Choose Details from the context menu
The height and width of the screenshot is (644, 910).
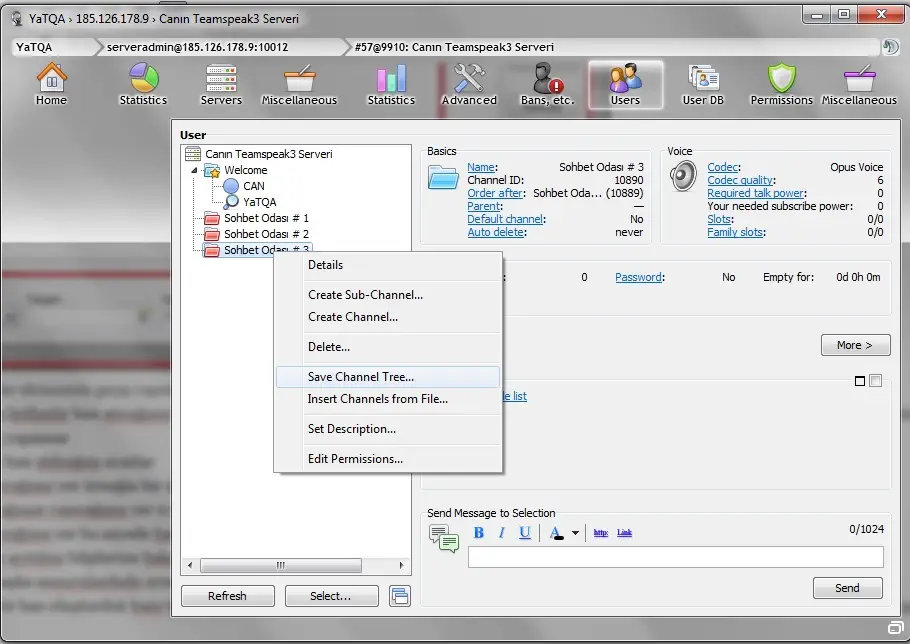click(388, 265)
